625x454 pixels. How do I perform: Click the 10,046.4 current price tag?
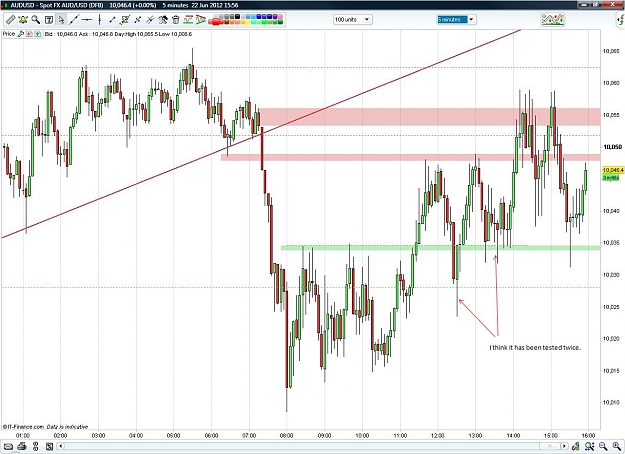pyautogui.click(x=613, y=170)
